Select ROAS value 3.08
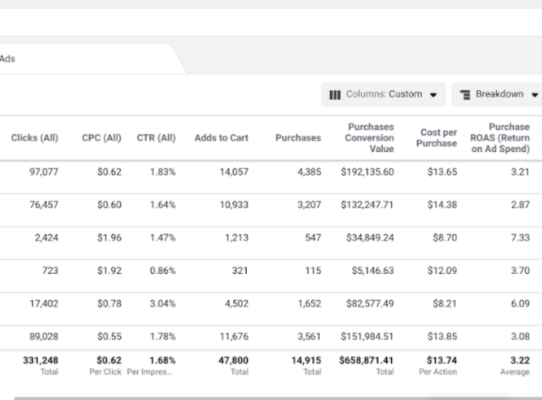This screenshot has height=400, width=542. click(521, 336)
